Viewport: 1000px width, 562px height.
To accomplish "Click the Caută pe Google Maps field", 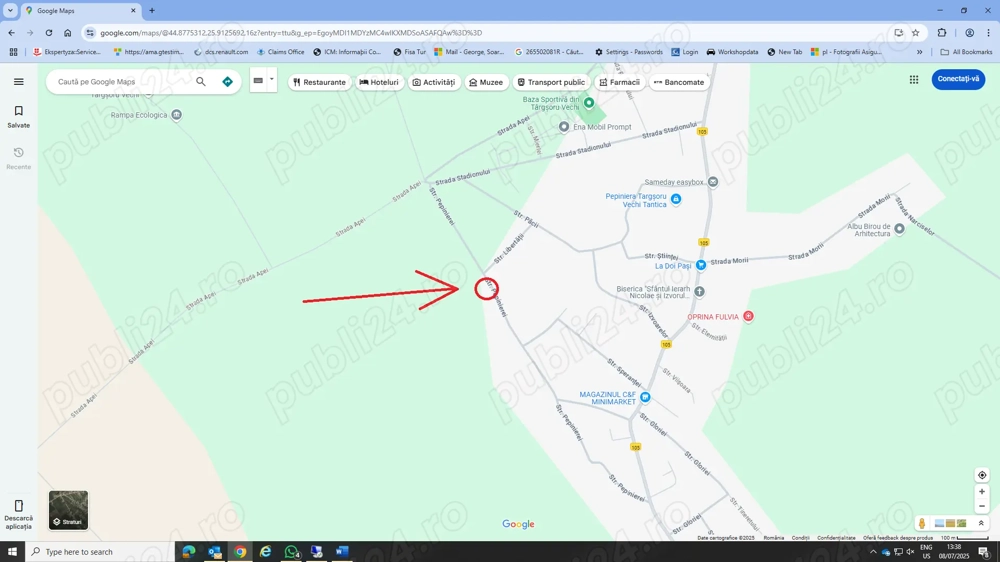I will click(120, 82).
